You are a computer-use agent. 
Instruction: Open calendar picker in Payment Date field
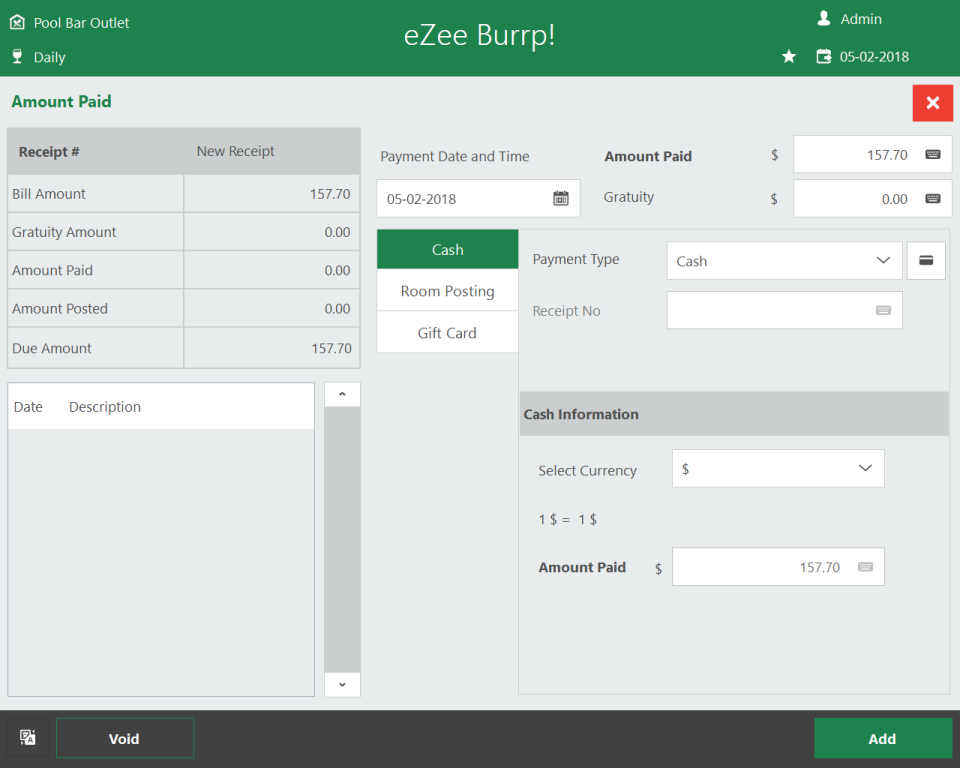[561, 198]
